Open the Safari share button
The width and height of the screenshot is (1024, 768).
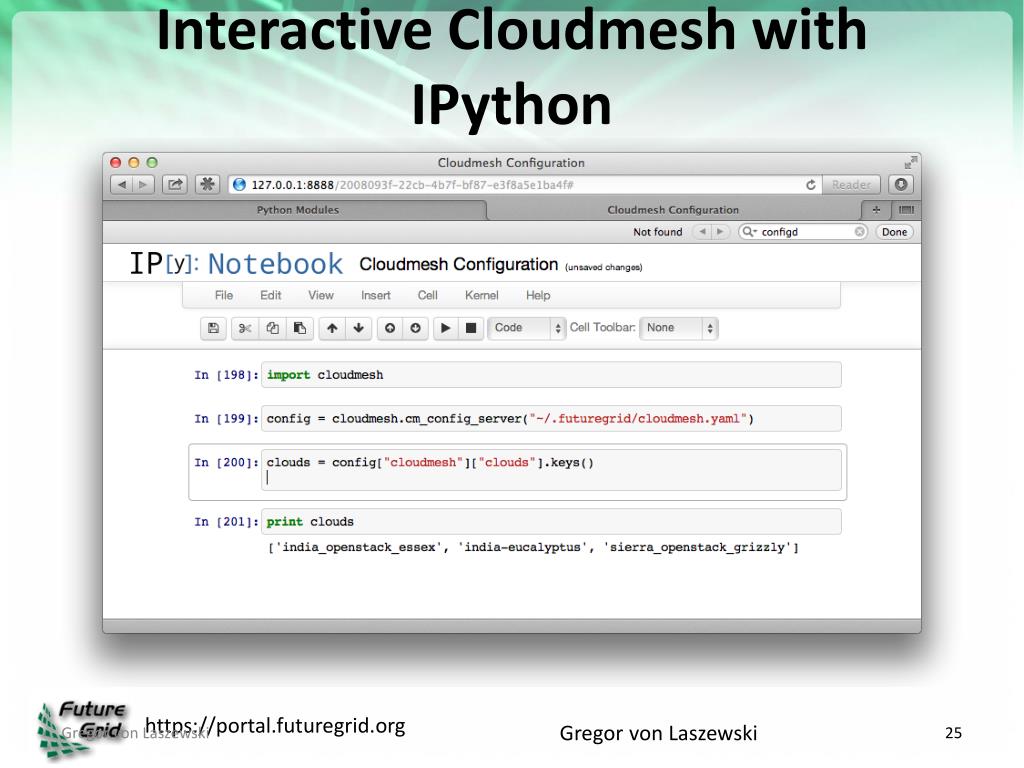[x=175, y=185]
